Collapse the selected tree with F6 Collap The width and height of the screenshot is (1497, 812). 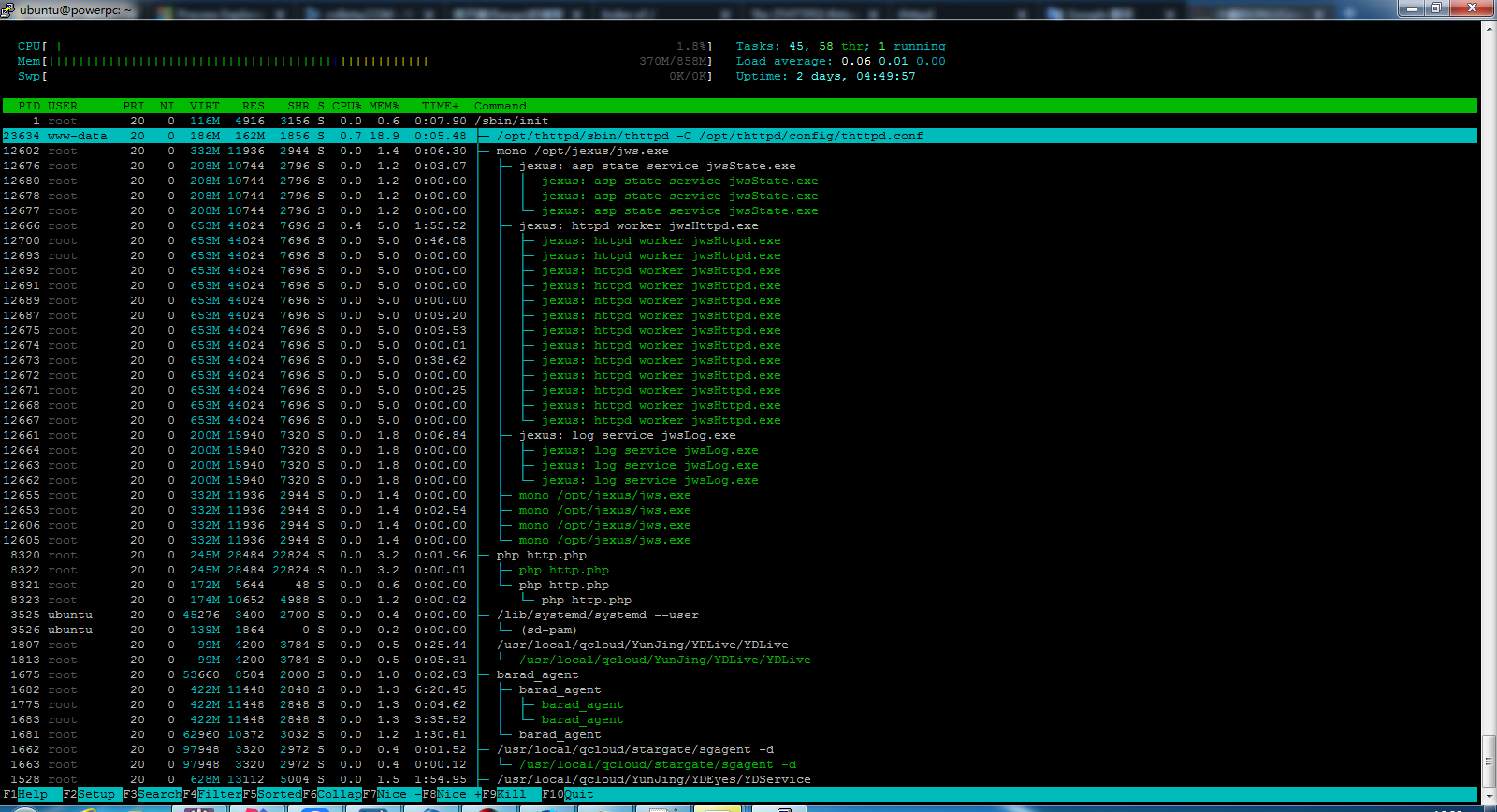click(332, 794)
